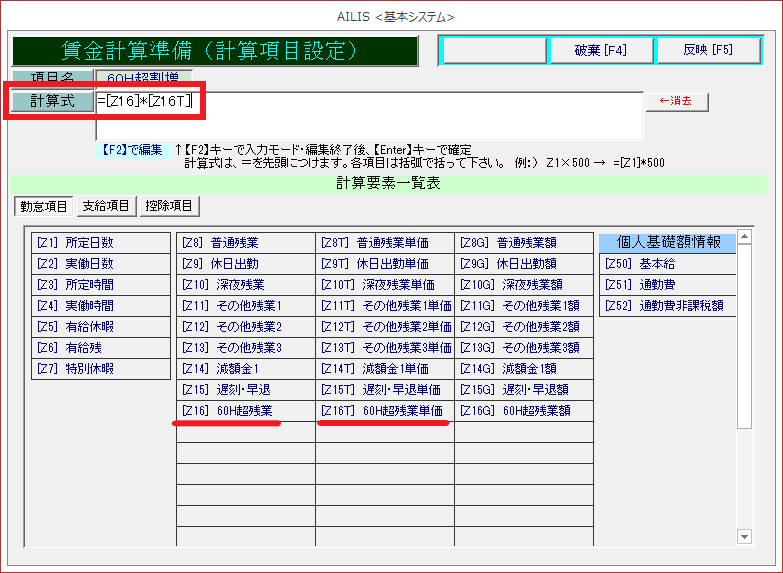The height and width of the screenshot is (573, 783).
Task: Select [Z51] 通勤費 item
Action: click(x=667, y=285)
